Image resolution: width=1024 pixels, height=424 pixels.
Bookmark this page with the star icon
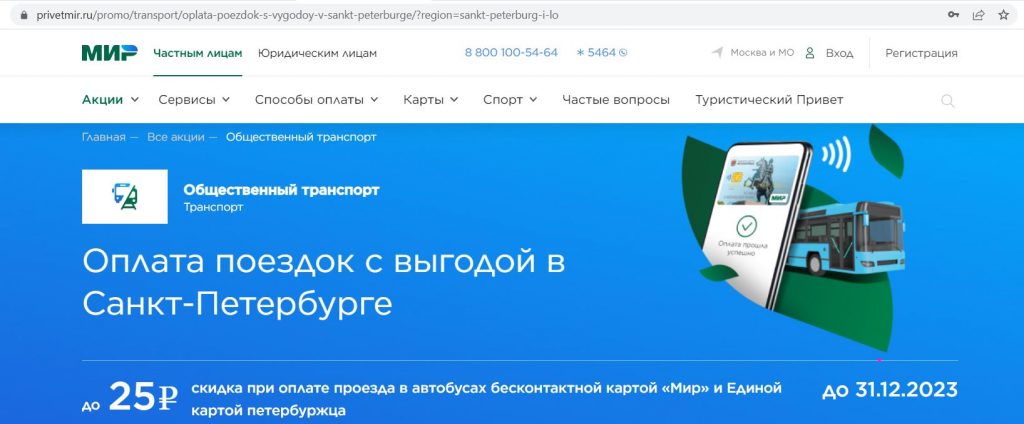(x=1004, y=14)
